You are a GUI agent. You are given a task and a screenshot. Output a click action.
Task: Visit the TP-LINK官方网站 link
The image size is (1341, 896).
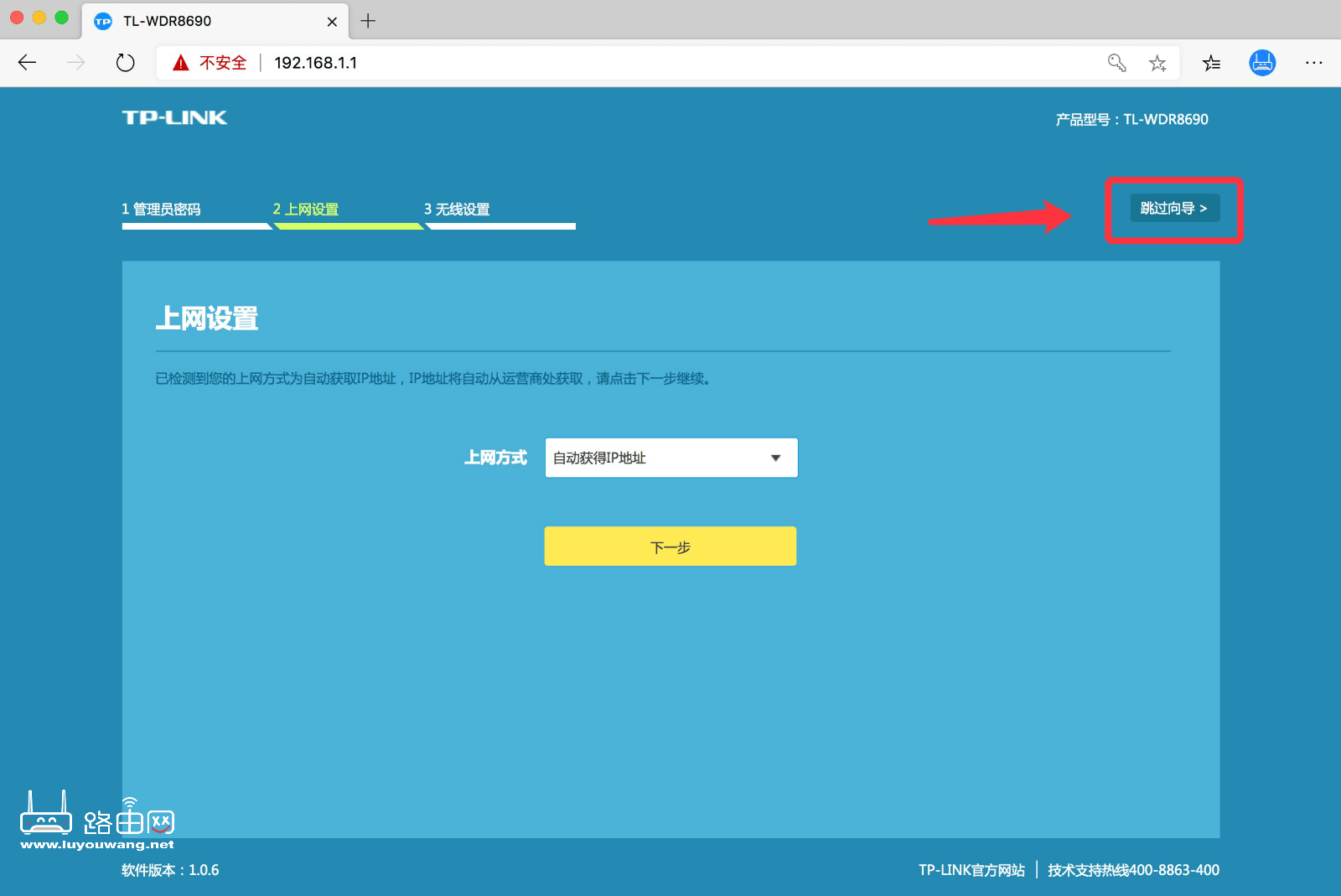tap(971, 870)
